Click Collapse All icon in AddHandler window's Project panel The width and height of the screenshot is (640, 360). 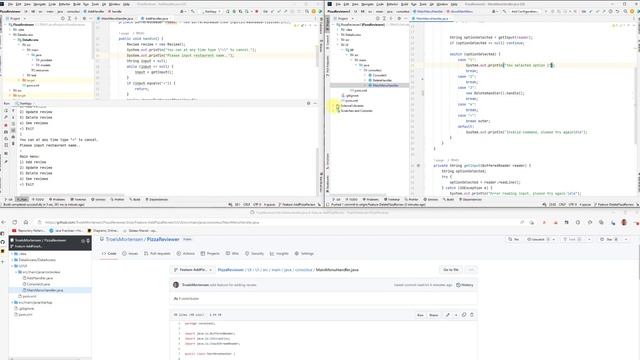coord(76,18)
